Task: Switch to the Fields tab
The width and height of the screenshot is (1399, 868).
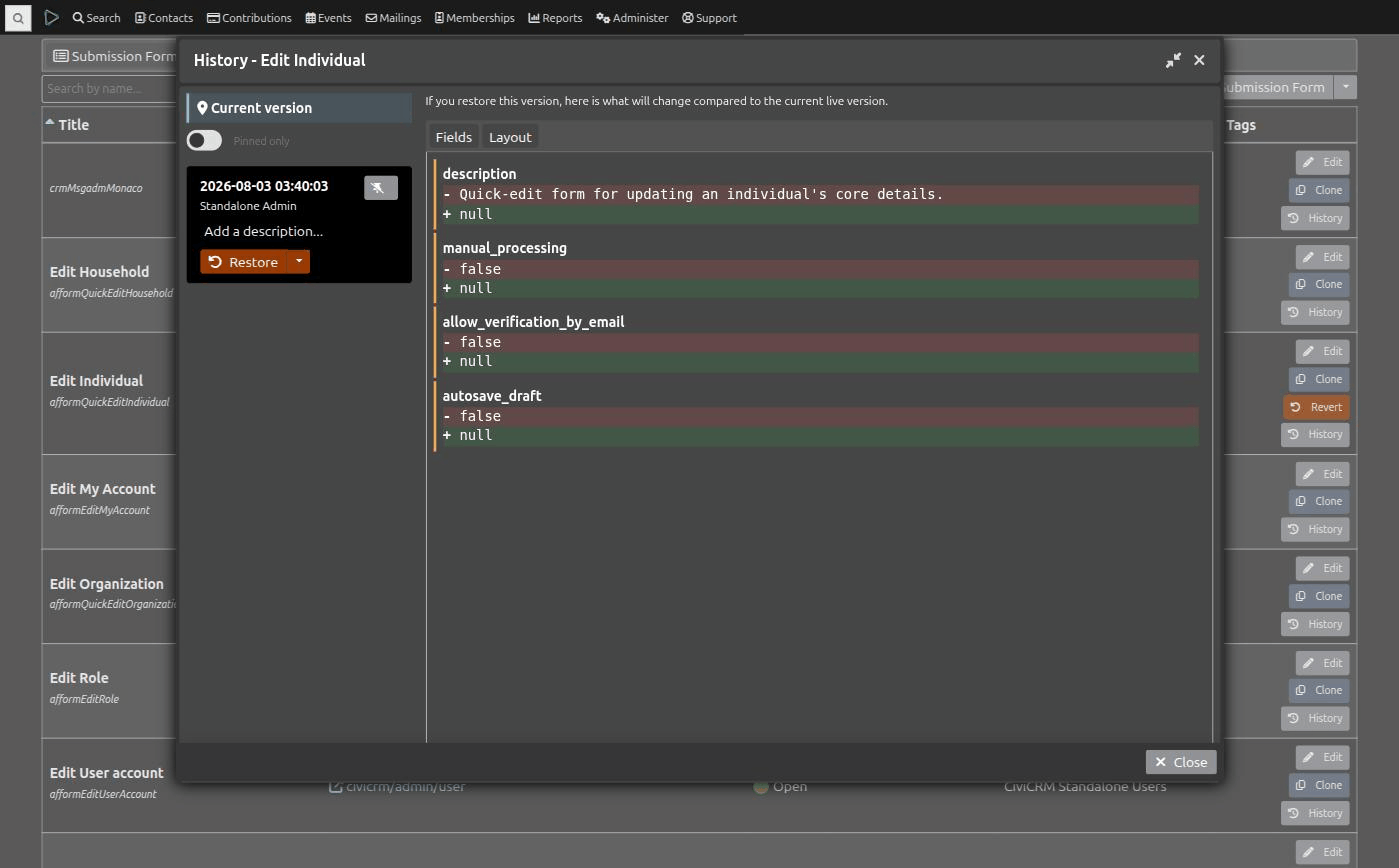Action: tap(454, 137)
